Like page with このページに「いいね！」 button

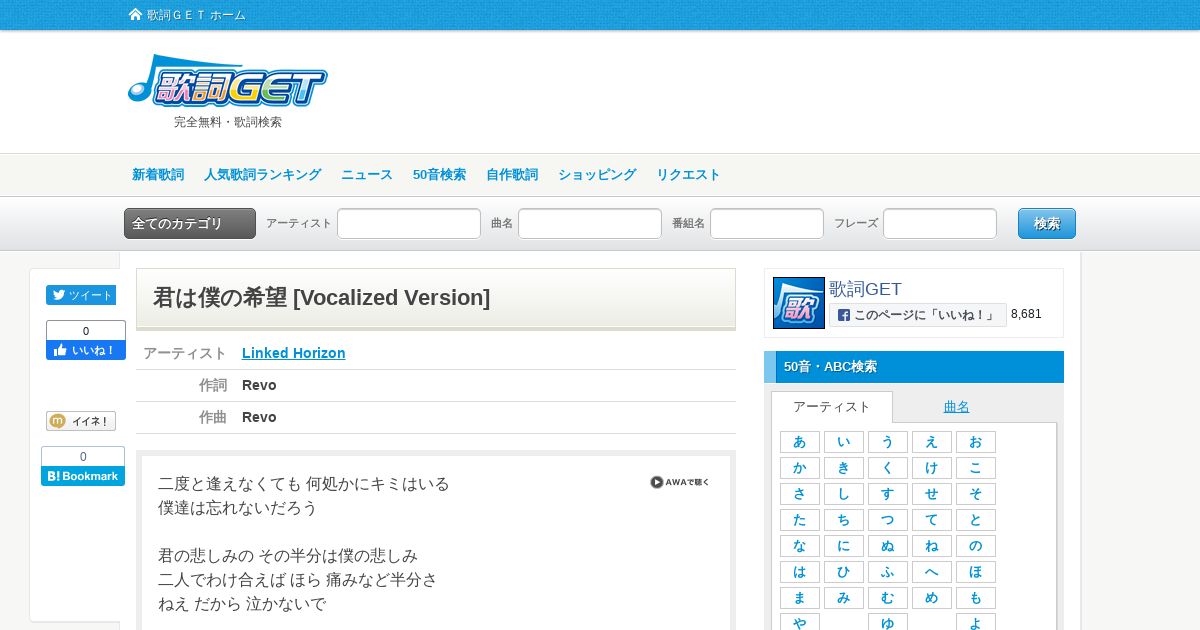[x=918, y=314]
